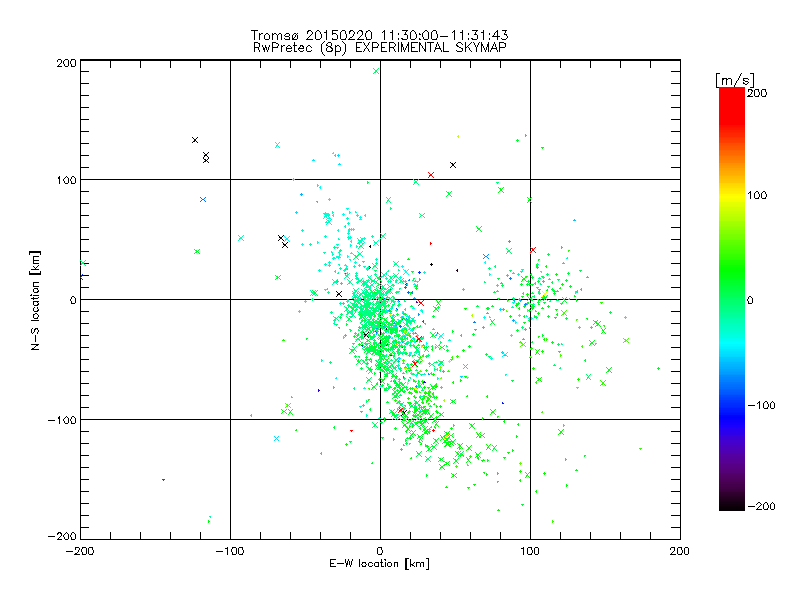
Task: Click the colorbar label "-100"
Action: [761, 405]
